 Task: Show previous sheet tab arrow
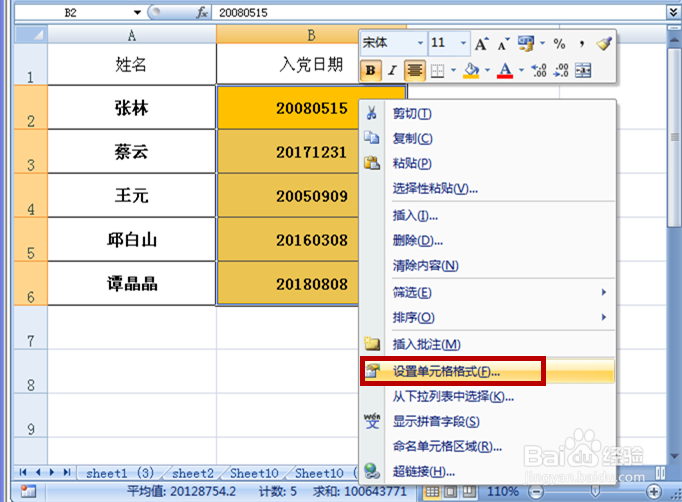[38, 472]
